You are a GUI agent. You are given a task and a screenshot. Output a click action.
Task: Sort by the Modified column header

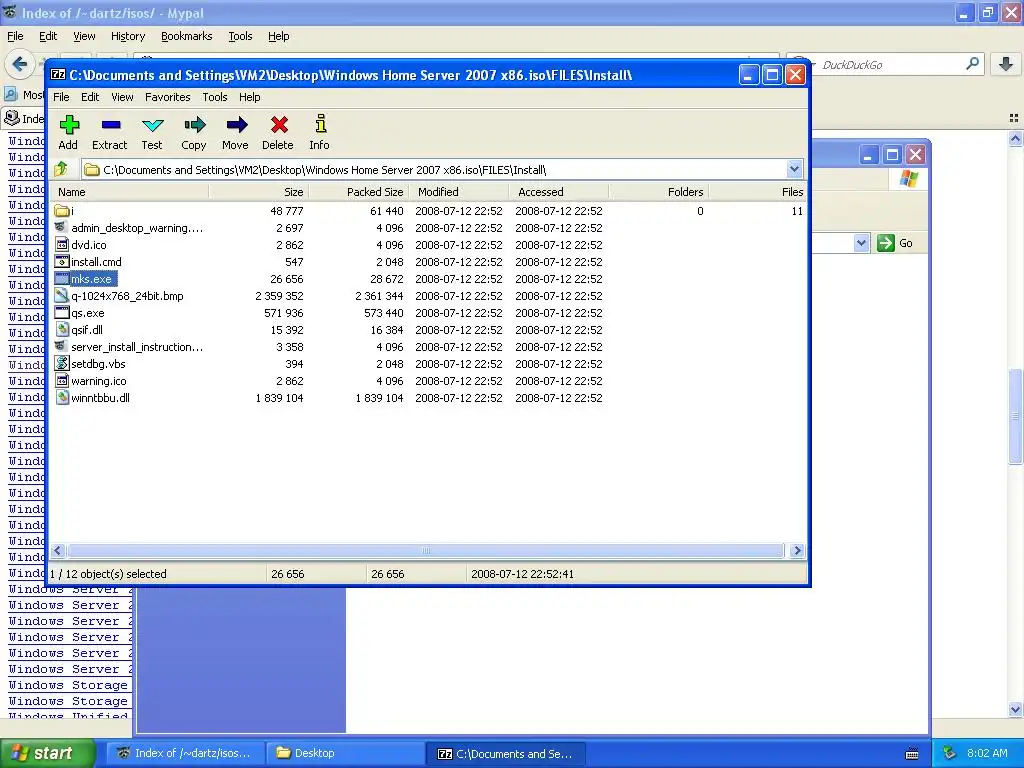pos(458,192)
